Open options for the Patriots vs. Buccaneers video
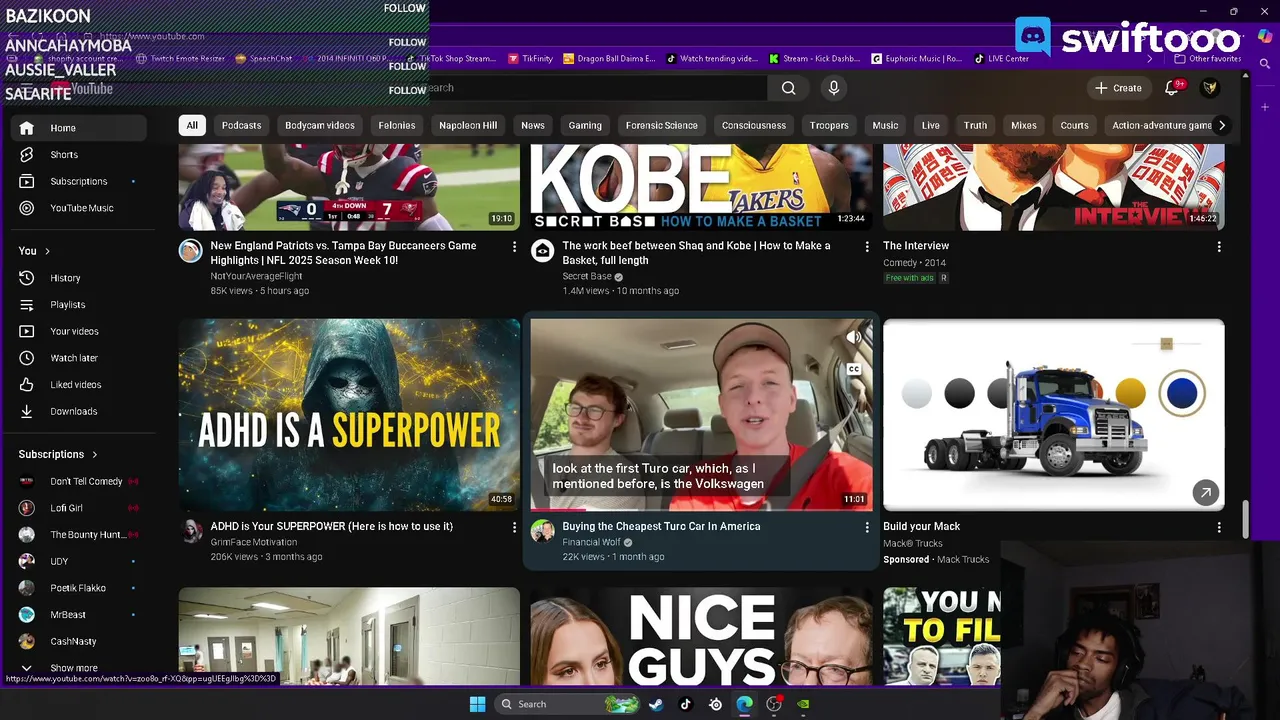Screen dimensions: 1280x720 click(515, 246)
